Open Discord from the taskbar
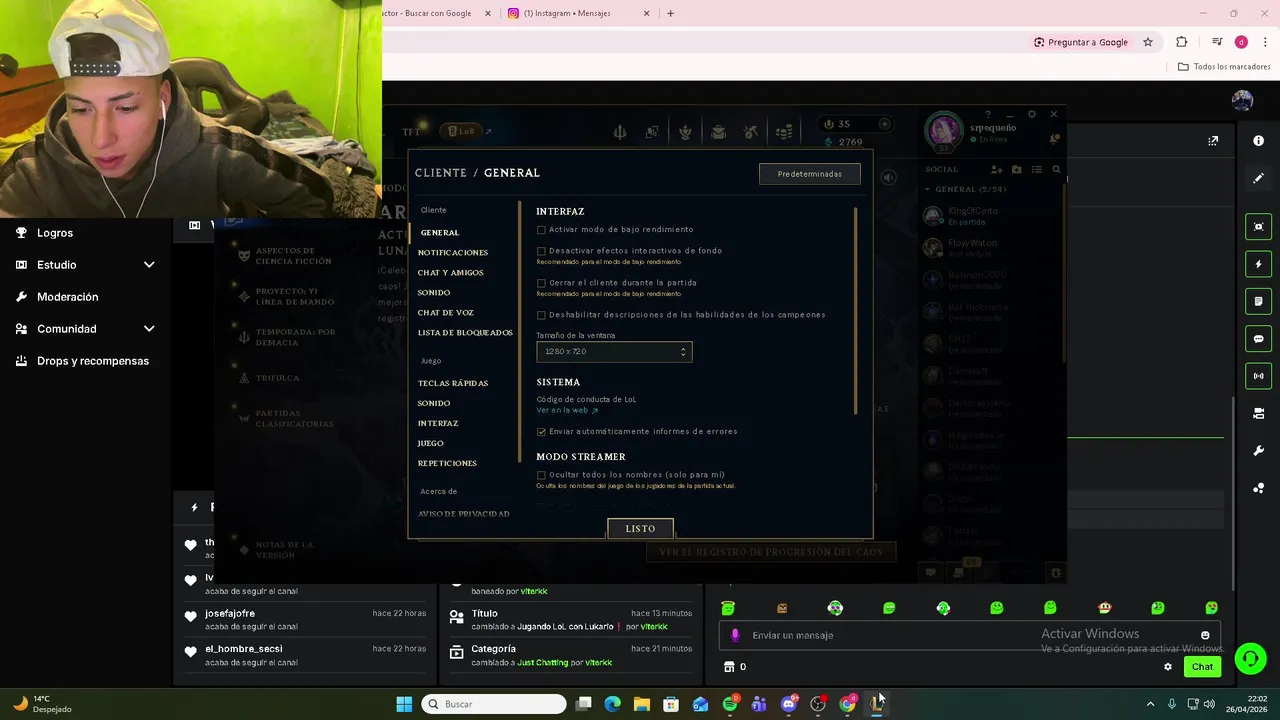Viewport: 1280px width, 720px height. (x=789, y=704)
